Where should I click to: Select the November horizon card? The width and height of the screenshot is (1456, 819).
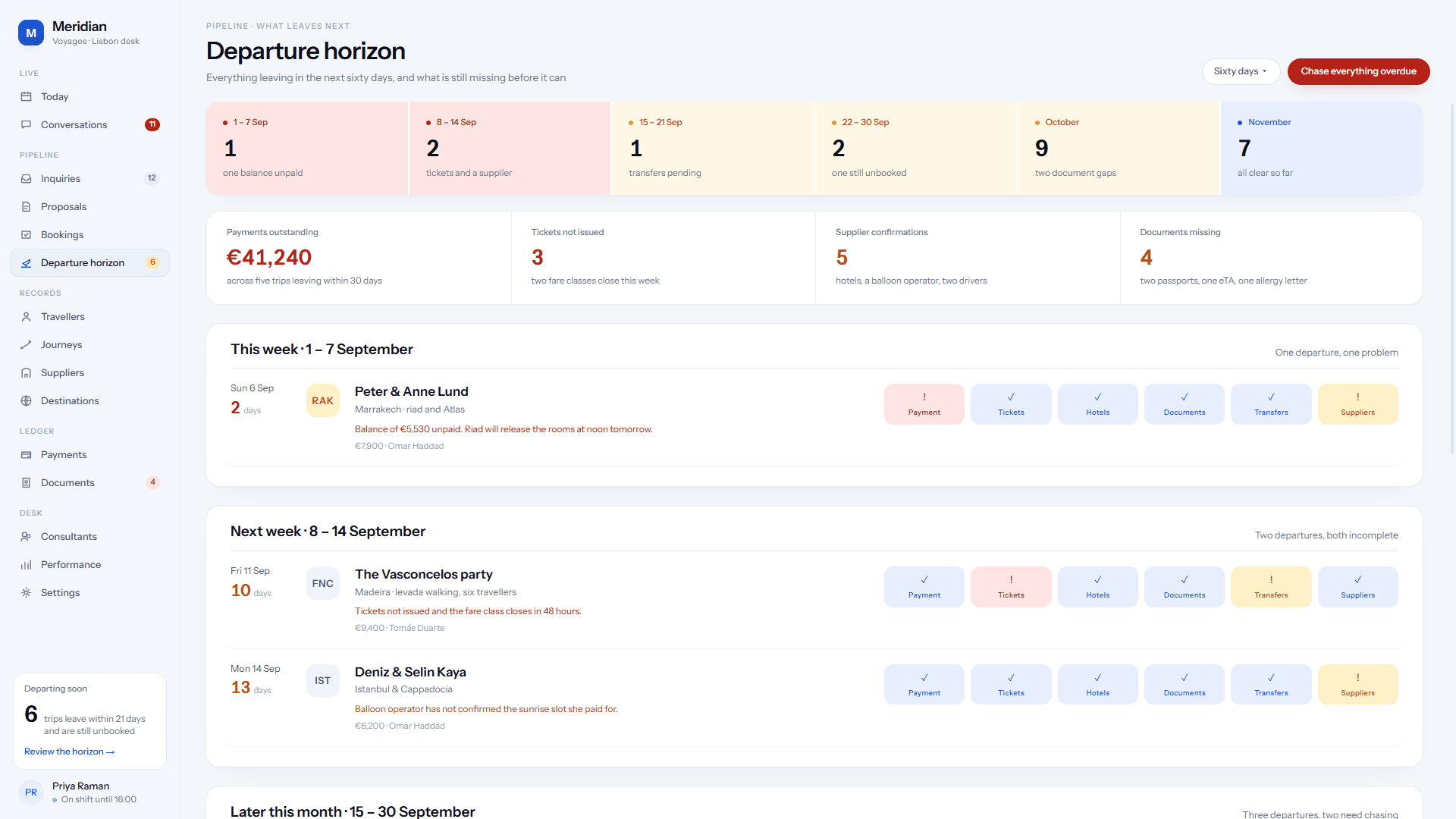coord(1322,149)
